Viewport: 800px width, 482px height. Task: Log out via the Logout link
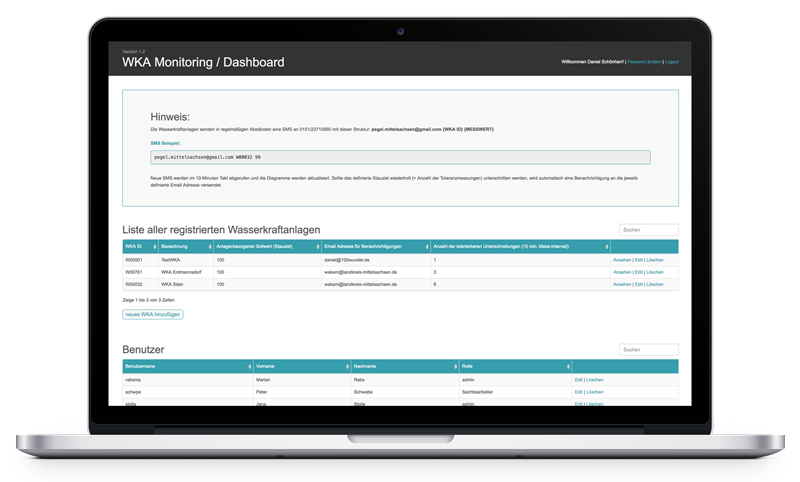tap(672, 62)
